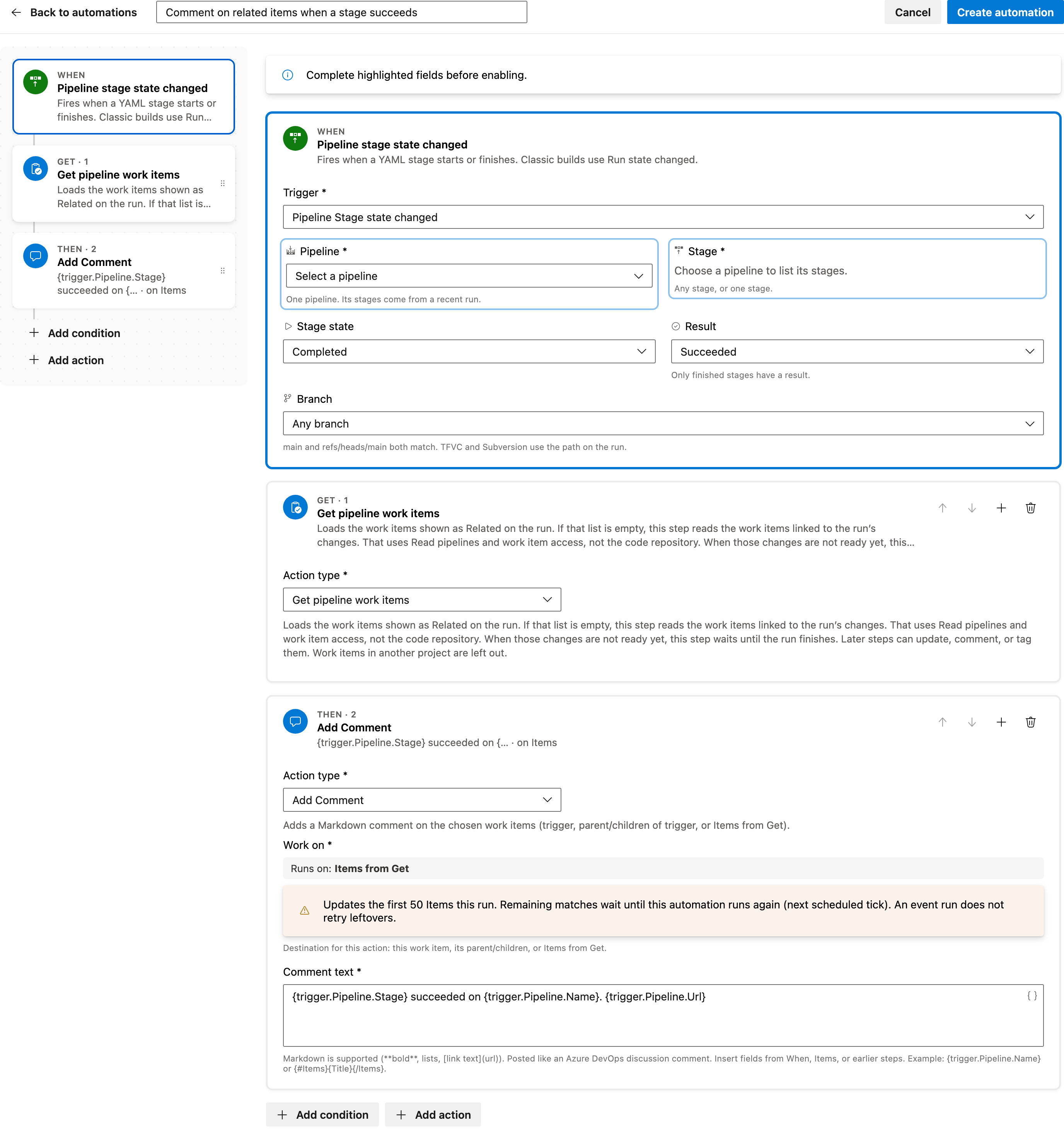Open the insert field braces icon in Comment text
The width and height of the screenshot is (1064, 1145).
[1032, 995]
